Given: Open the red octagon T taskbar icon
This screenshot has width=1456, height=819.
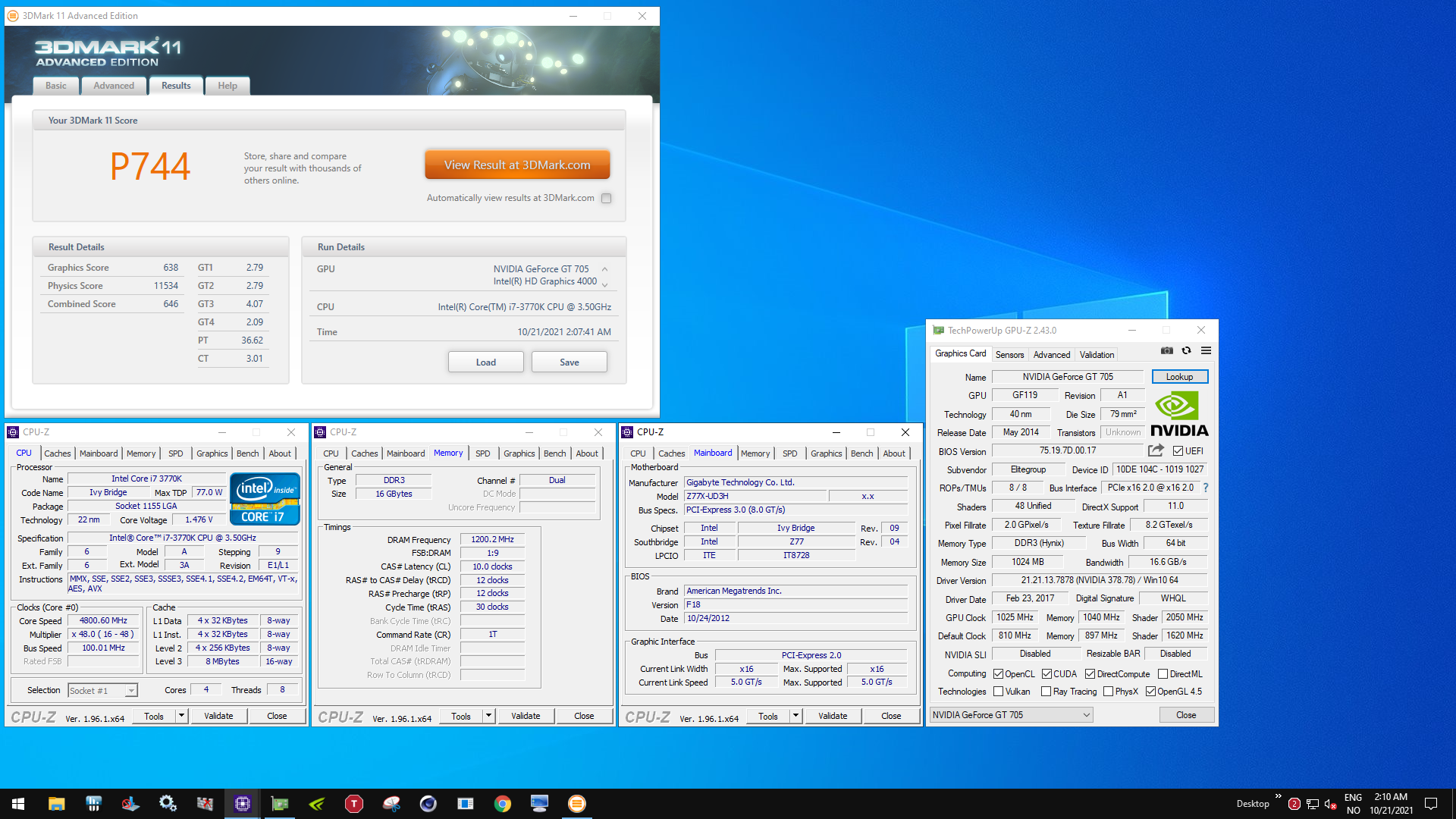Looking at the screenshot, I should 354,804.
